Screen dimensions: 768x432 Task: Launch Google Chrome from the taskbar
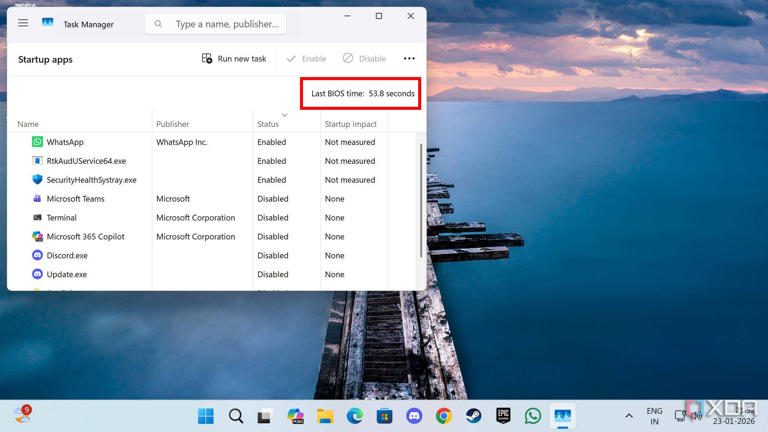click(443, 416)
